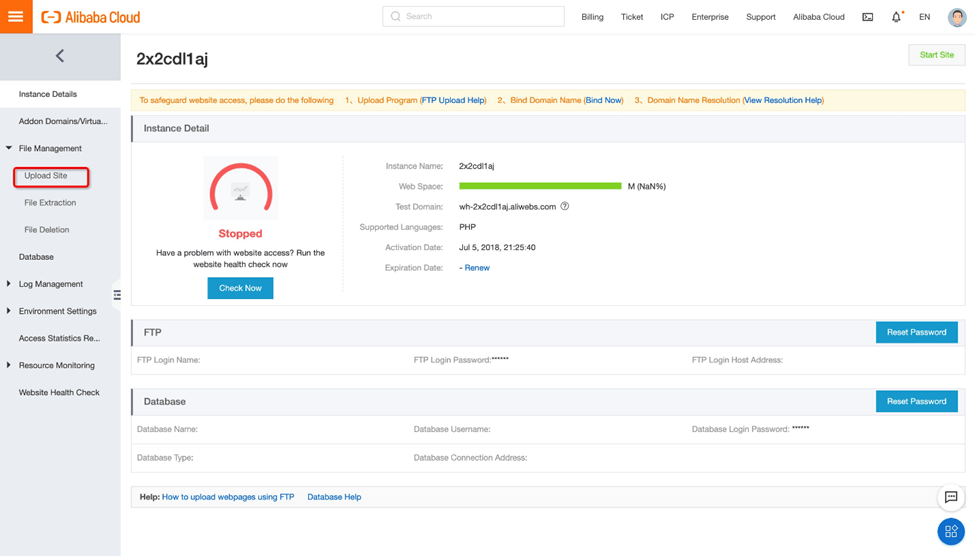This screenshot has height=556, width=975.
Task: Click the user avatar icon
Action: [956, 17]
